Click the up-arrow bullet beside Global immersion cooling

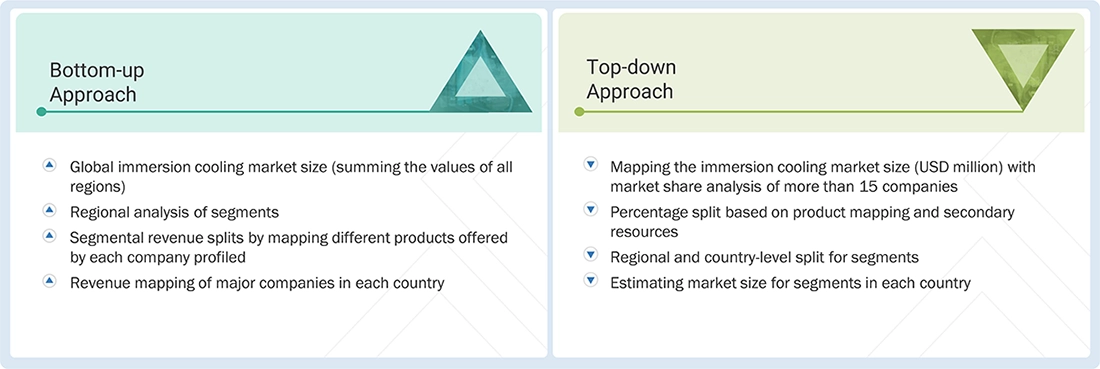pyautogui.click(x=49, y=166)
